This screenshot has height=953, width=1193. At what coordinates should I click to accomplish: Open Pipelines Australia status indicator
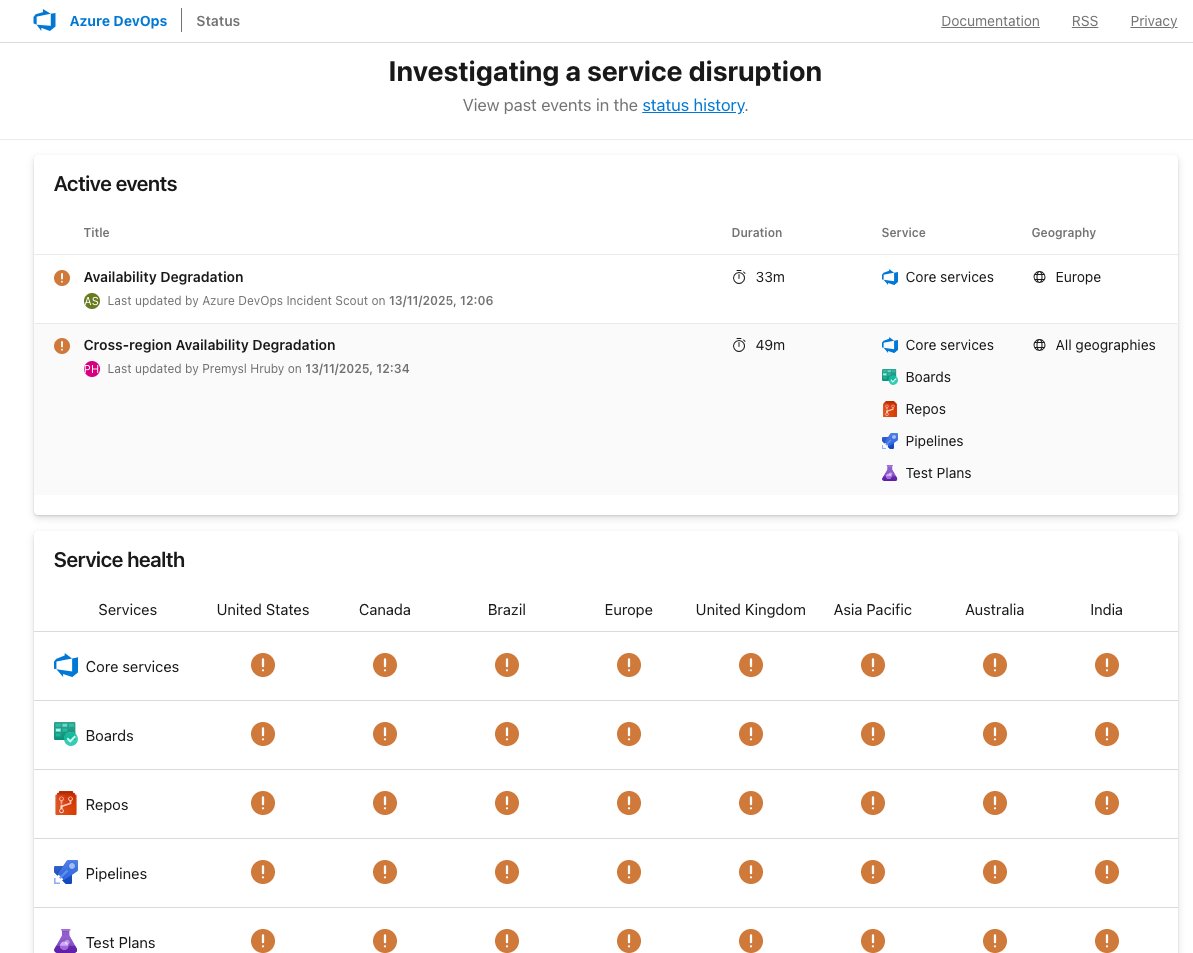point(994,872)
